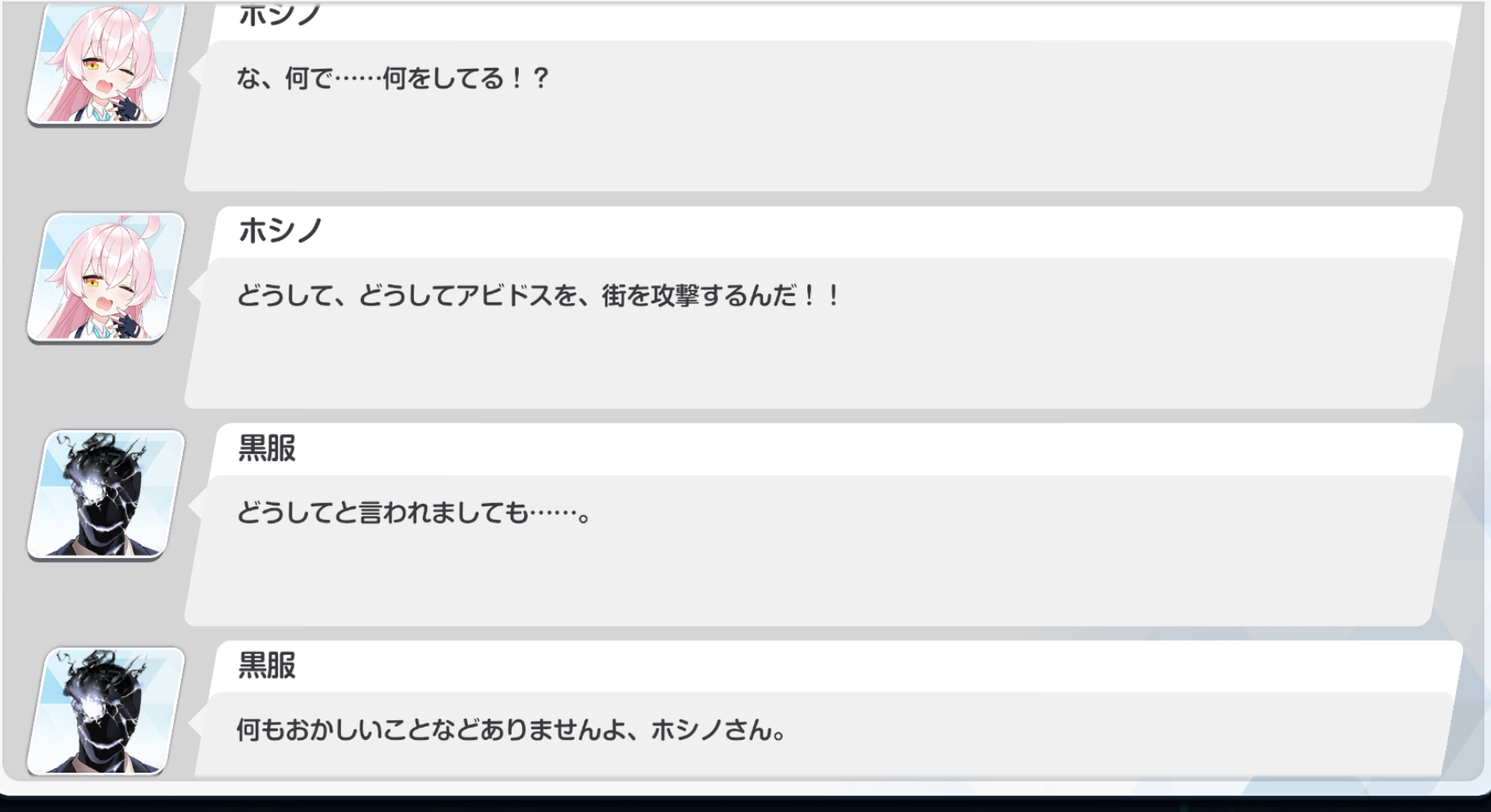Click the line 'どうしてと言われましても……。'
Viewport: 1491px width, 812px height.
(413, 513)
